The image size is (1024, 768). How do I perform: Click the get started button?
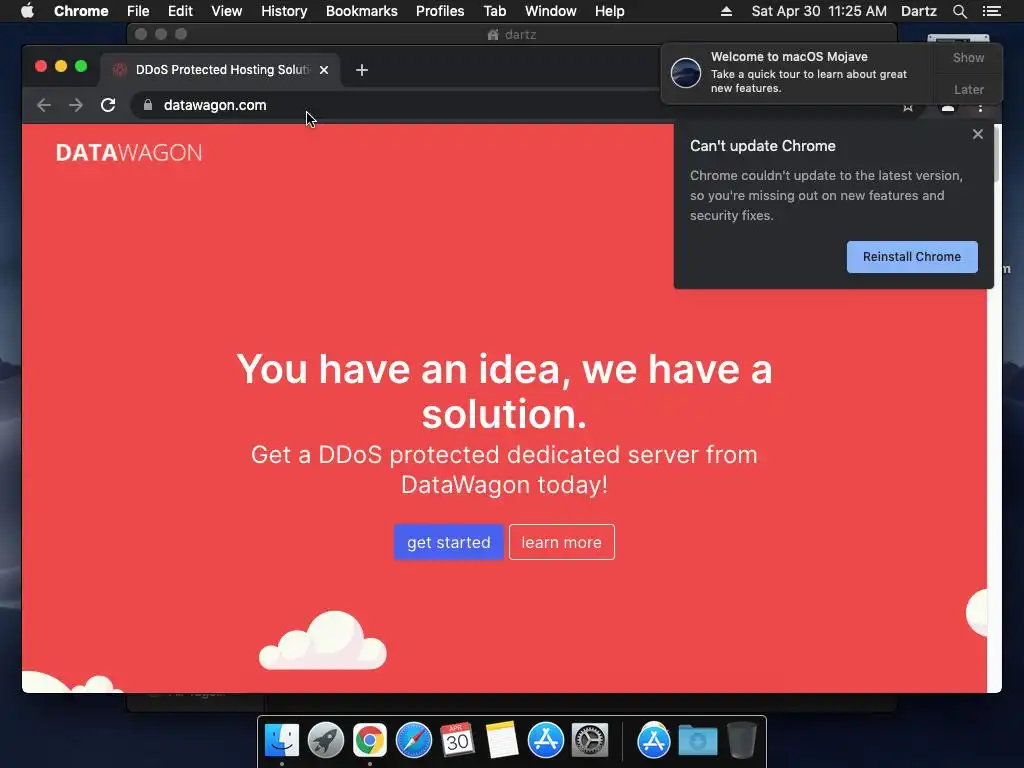[x=449, y=542]
